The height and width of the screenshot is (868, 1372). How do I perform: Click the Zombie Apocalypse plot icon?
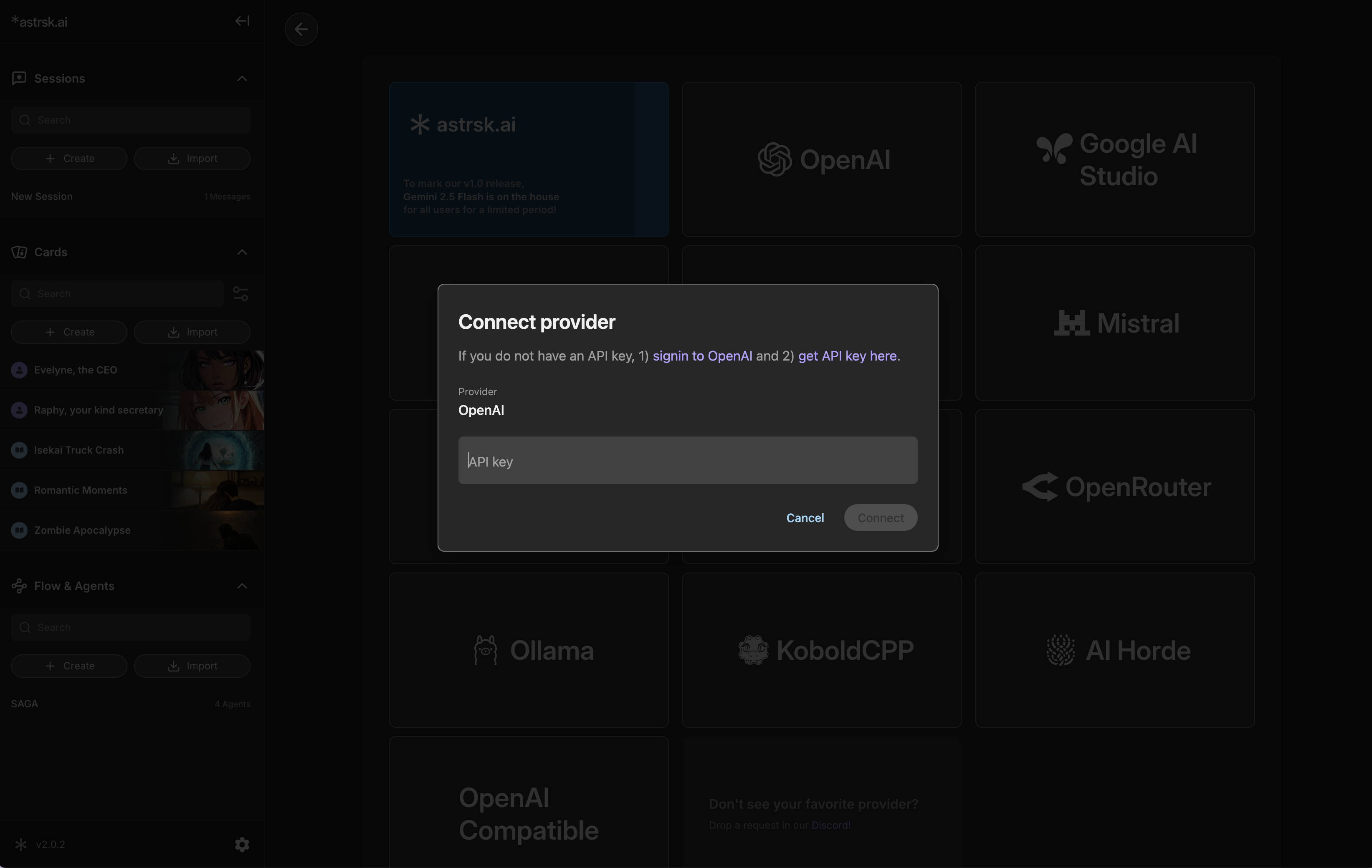[19, 530]
